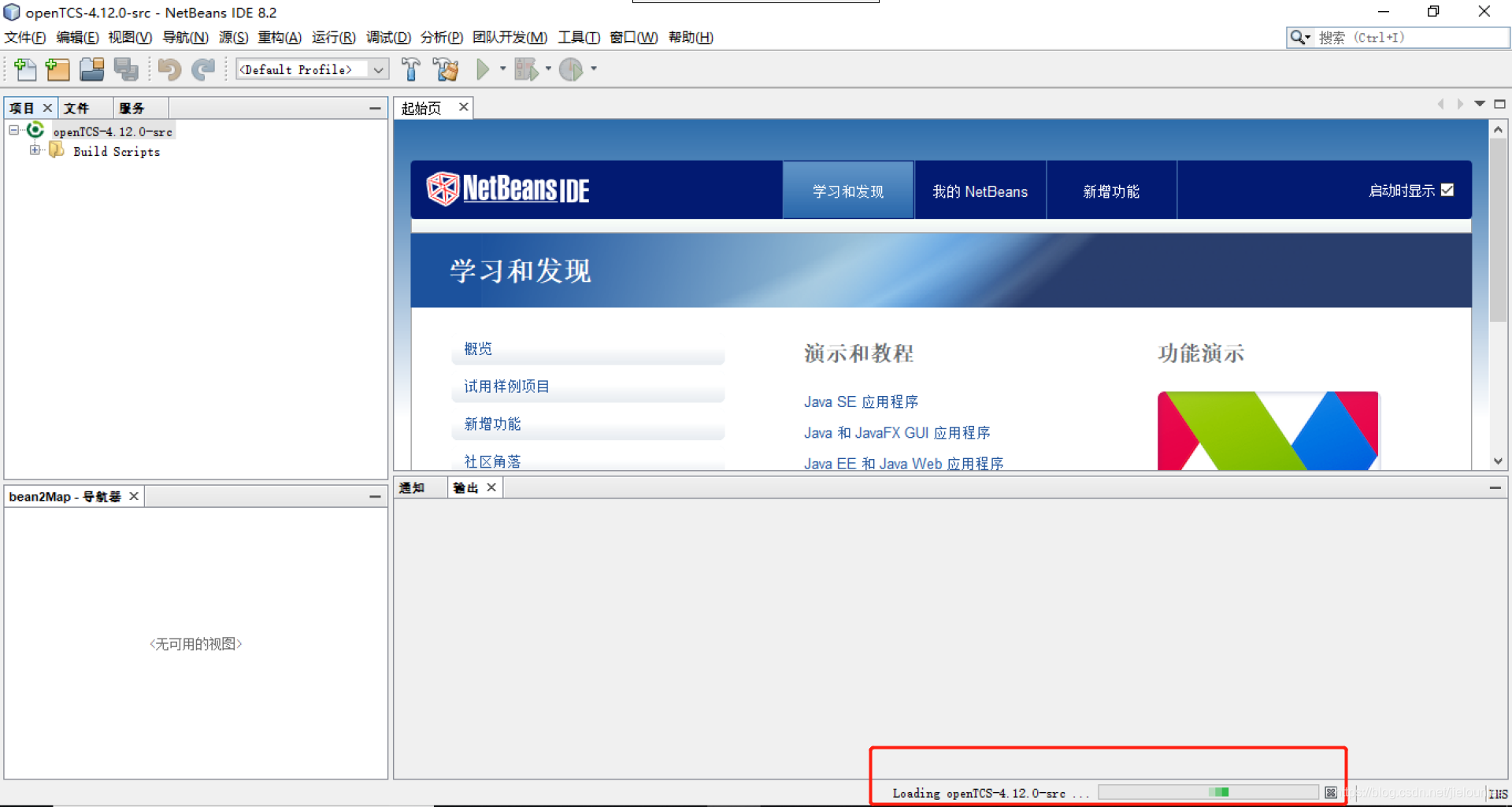Open the 文件(F) menu
Viewport: 1512px width, 807px height.
(25, 37)
